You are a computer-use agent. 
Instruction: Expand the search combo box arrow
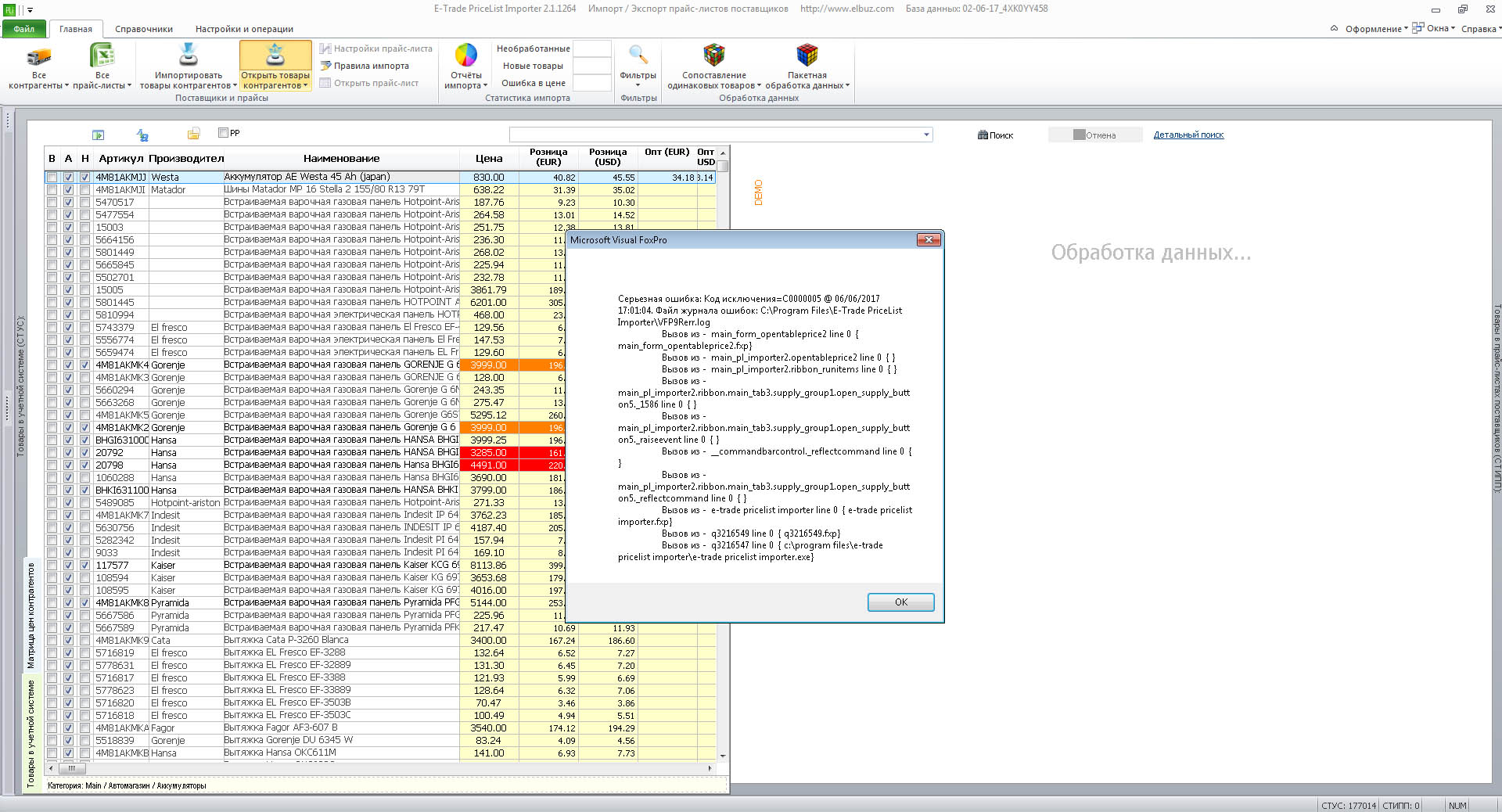click(x=927, y=135)
